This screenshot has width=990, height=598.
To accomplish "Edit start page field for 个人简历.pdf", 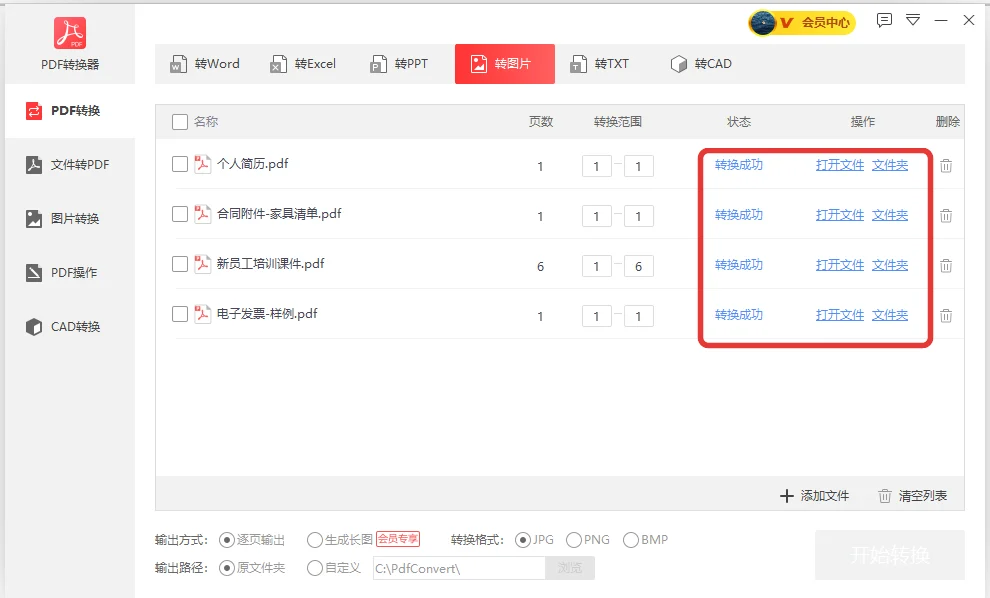I will (597, 166).
